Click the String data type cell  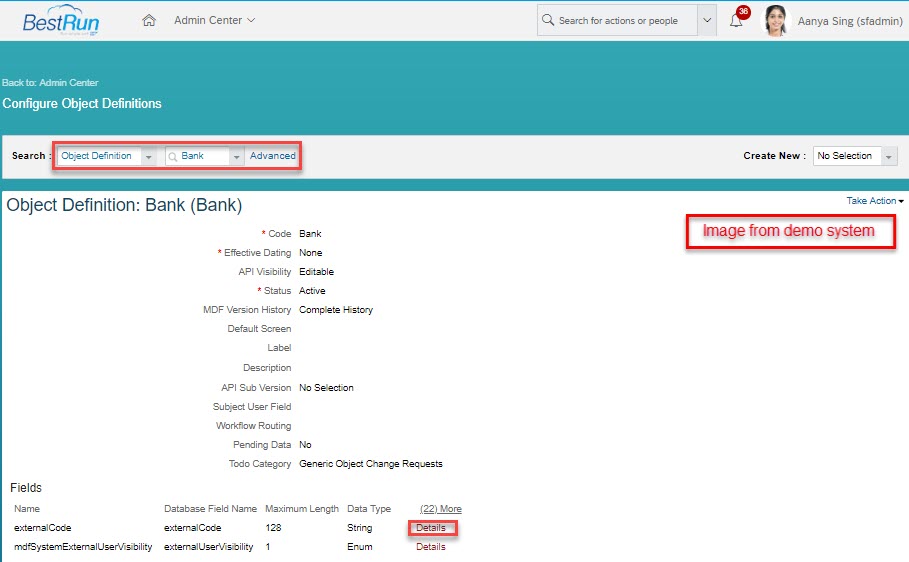(359, 528)
